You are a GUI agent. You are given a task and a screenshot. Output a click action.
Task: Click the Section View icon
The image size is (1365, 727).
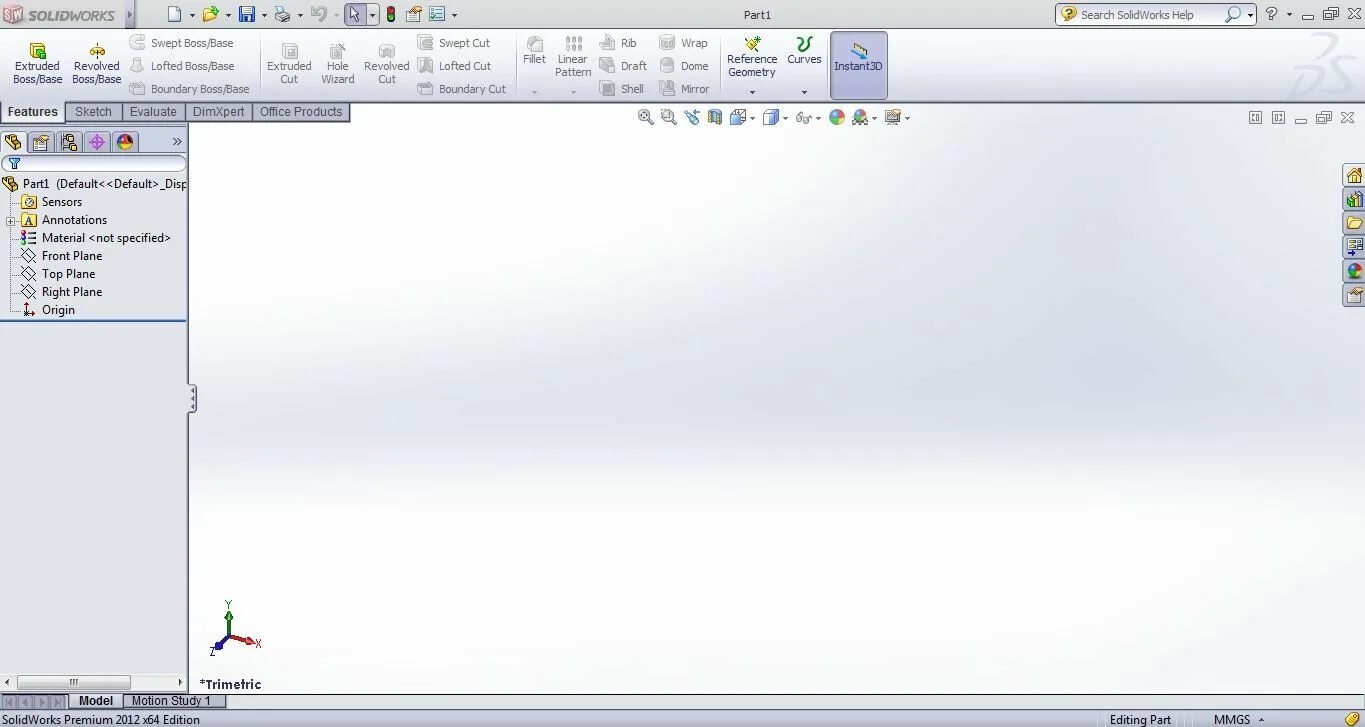click(715, 117)
